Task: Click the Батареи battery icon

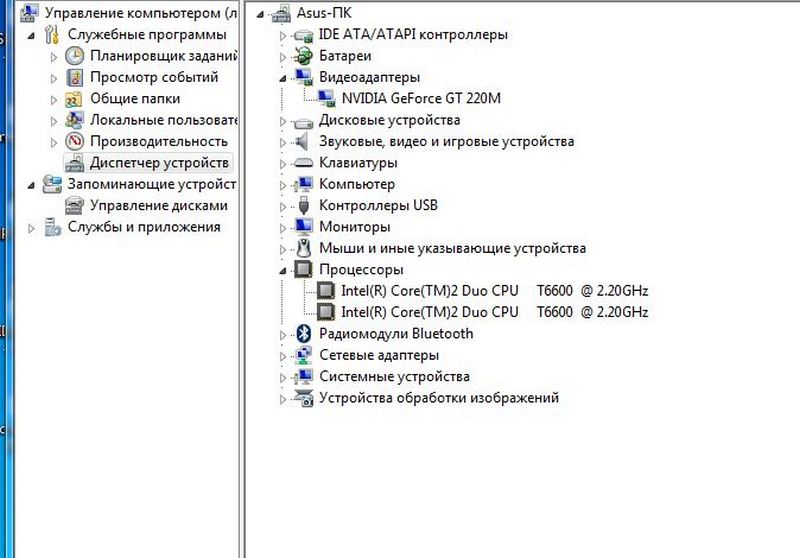Action: point(304,56)
